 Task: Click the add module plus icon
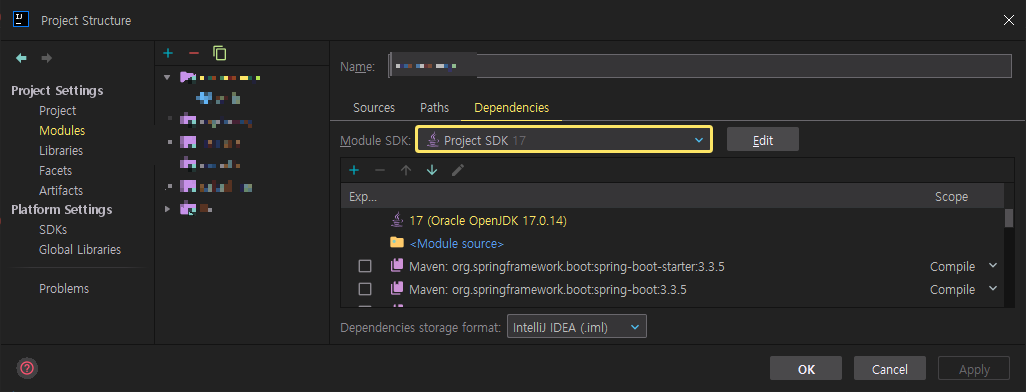(x=168, y=52)
